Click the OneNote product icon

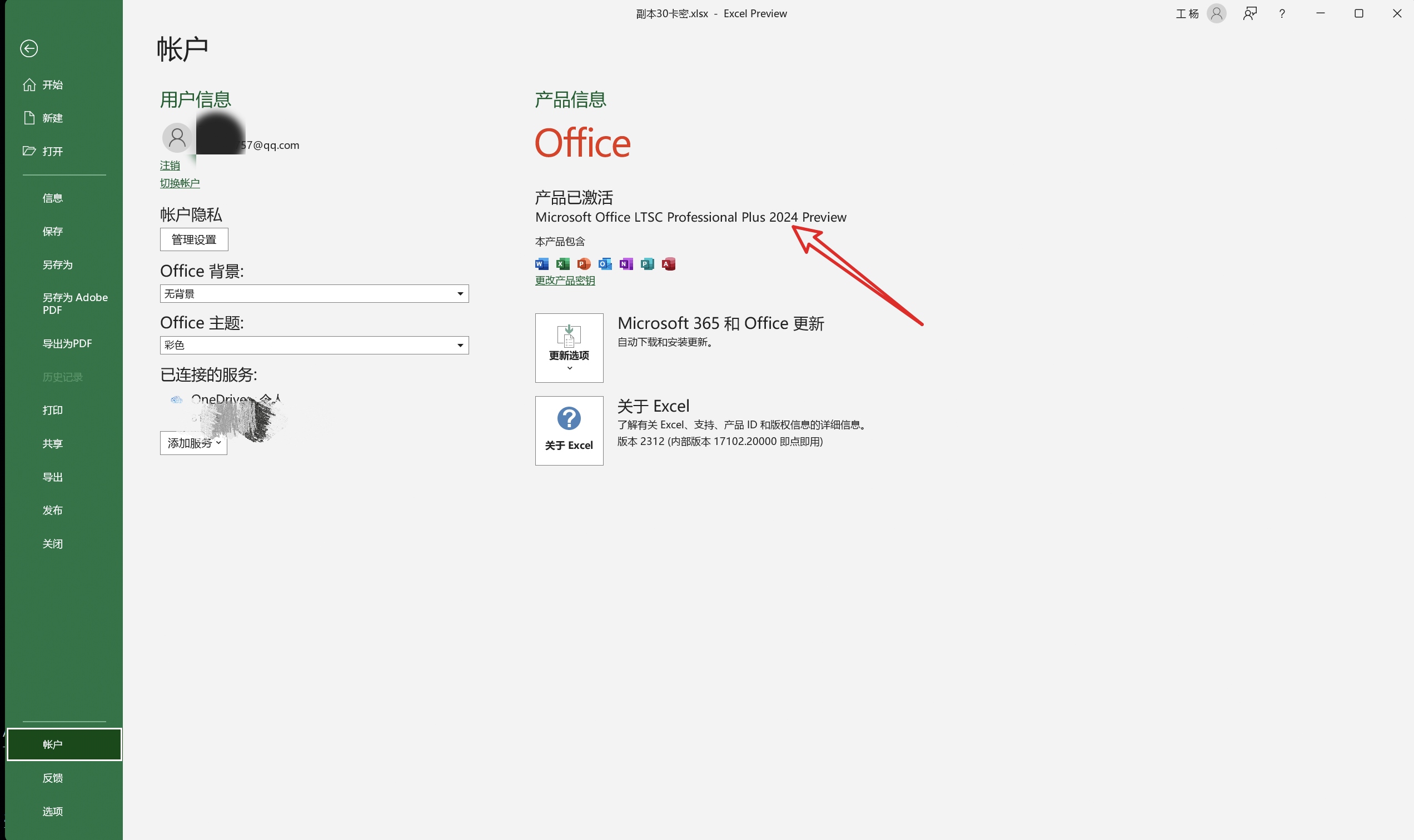pos(626,264)
